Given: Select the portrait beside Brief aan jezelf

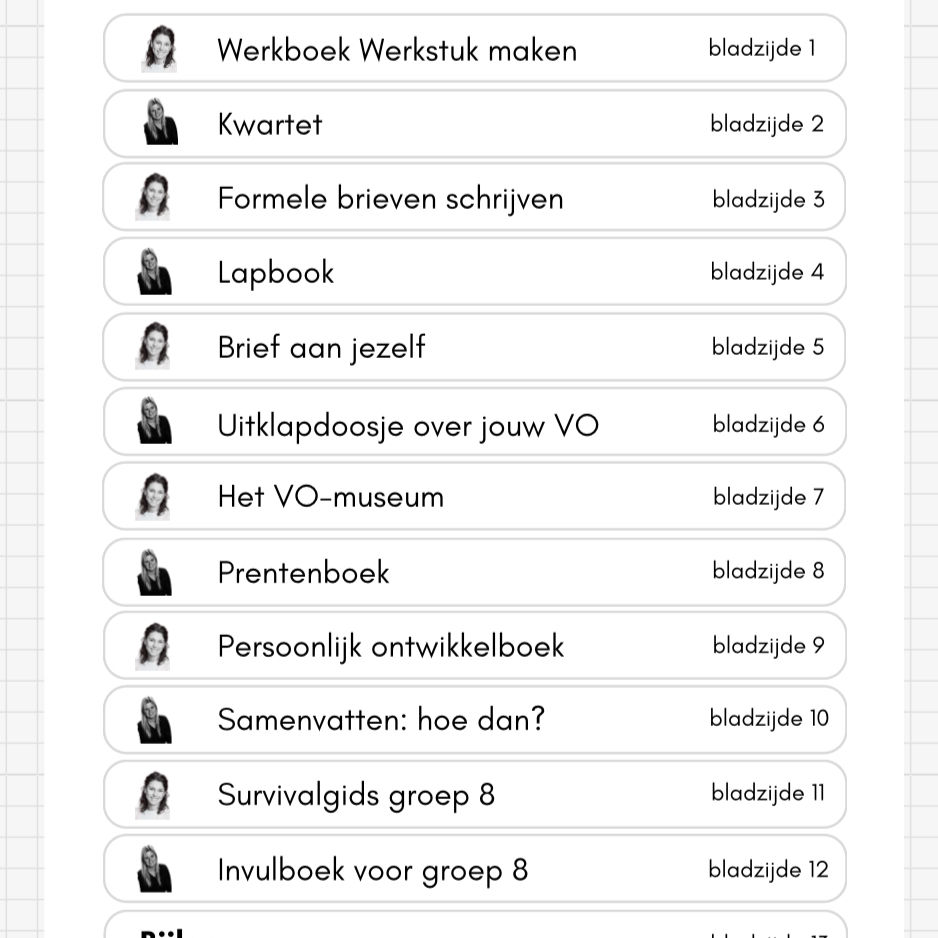Looking at the screenshot, I should (x=153, y=346).
